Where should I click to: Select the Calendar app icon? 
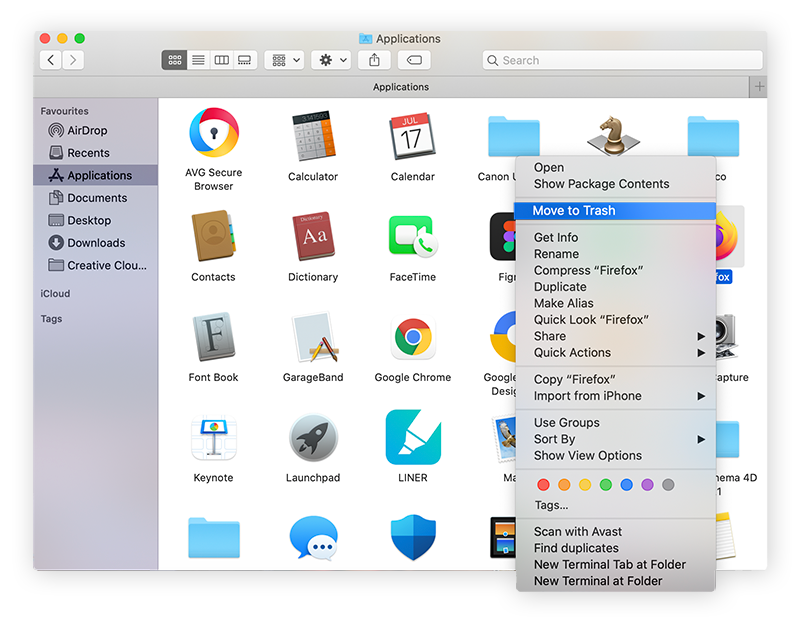(412, 136)
